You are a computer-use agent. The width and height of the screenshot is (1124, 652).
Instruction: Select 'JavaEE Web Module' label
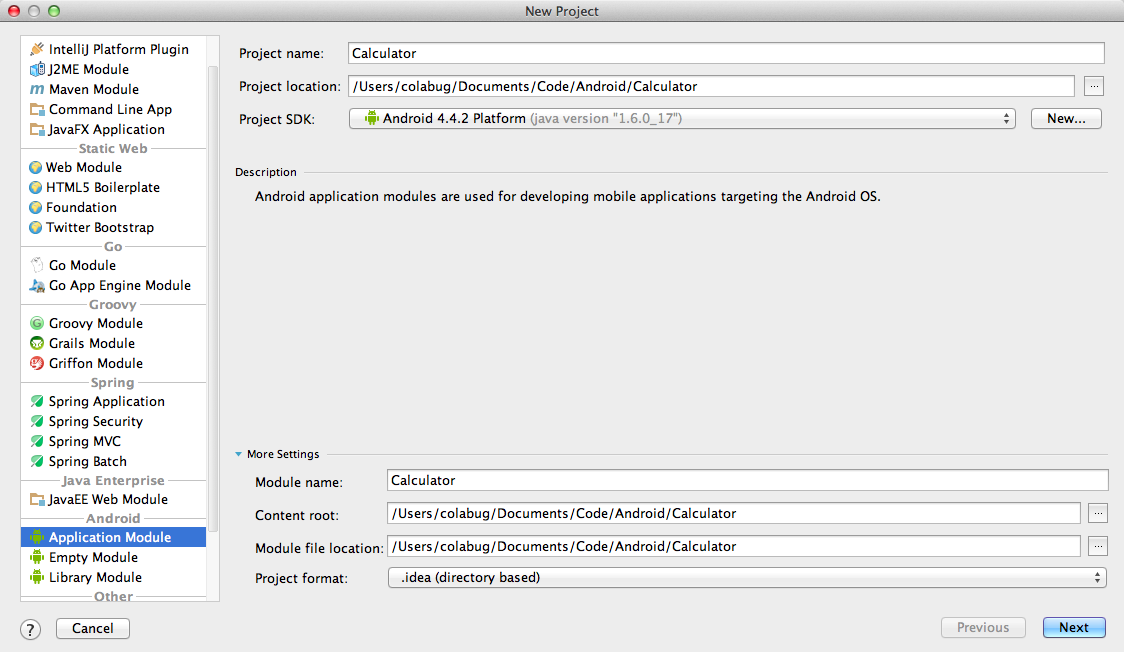coord(108,499)
